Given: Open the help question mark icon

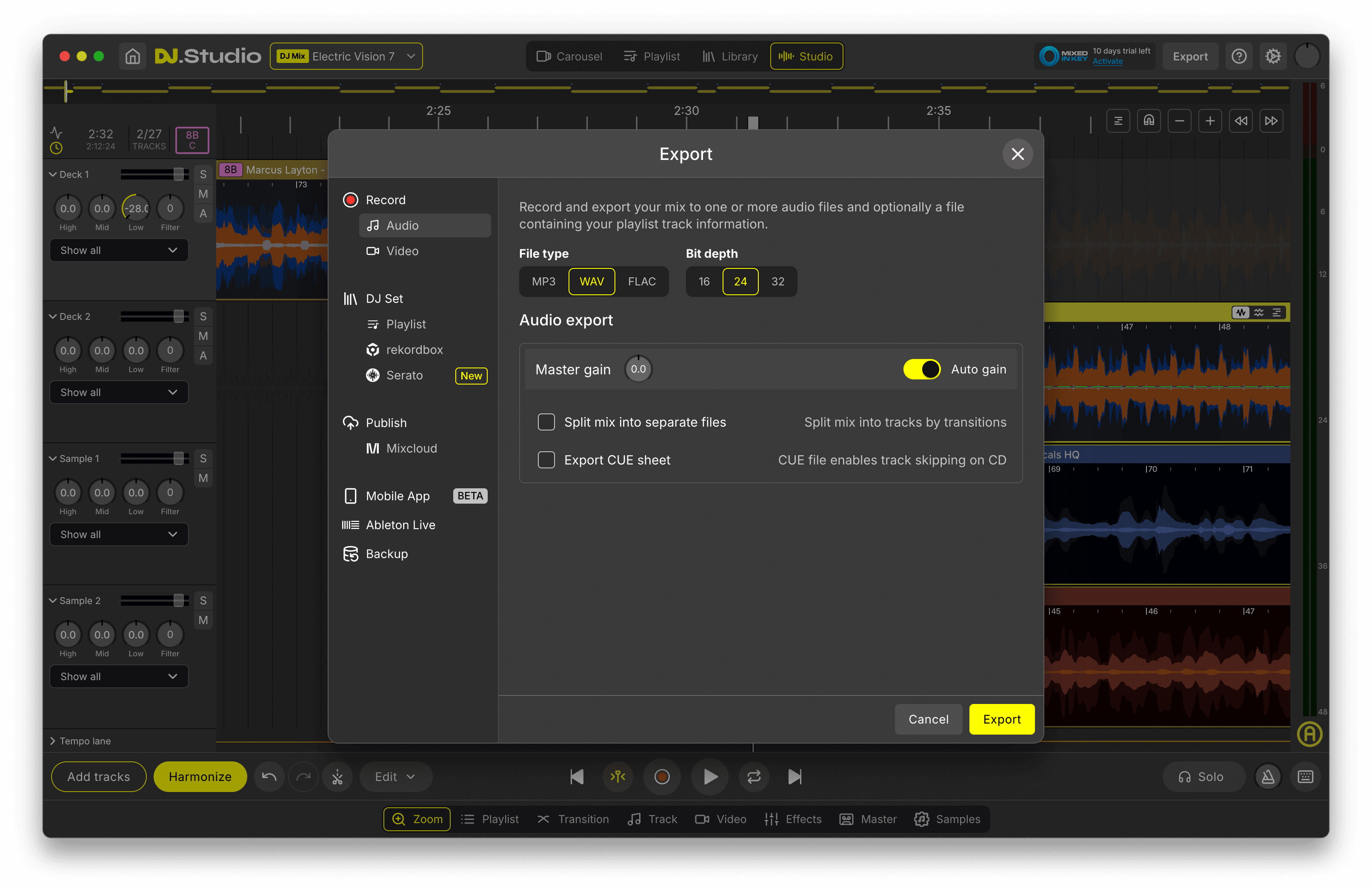Looking at the screenshot, I should pos(1239,57).
